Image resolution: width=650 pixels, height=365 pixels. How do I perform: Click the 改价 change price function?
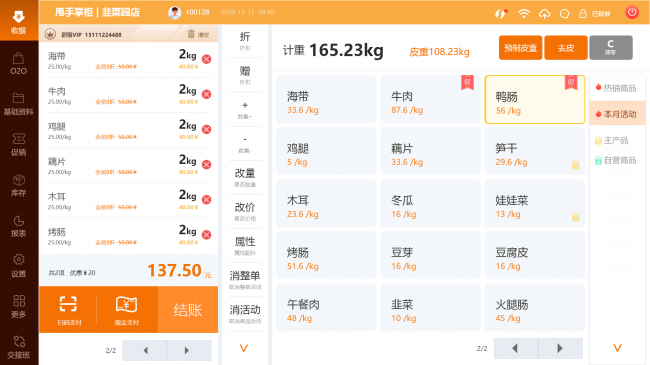pos(245,211)
